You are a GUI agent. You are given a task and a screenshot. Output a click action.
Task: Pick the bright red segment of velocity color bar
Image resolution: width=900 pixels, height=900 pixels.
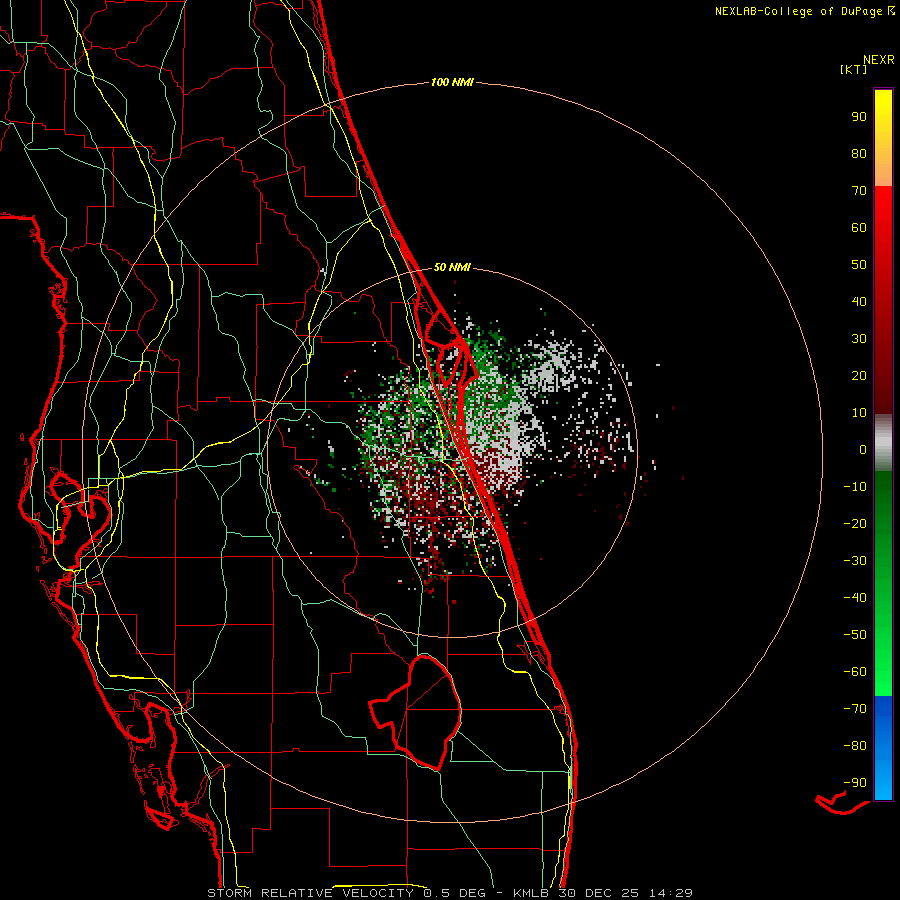(x=883, y=300)
